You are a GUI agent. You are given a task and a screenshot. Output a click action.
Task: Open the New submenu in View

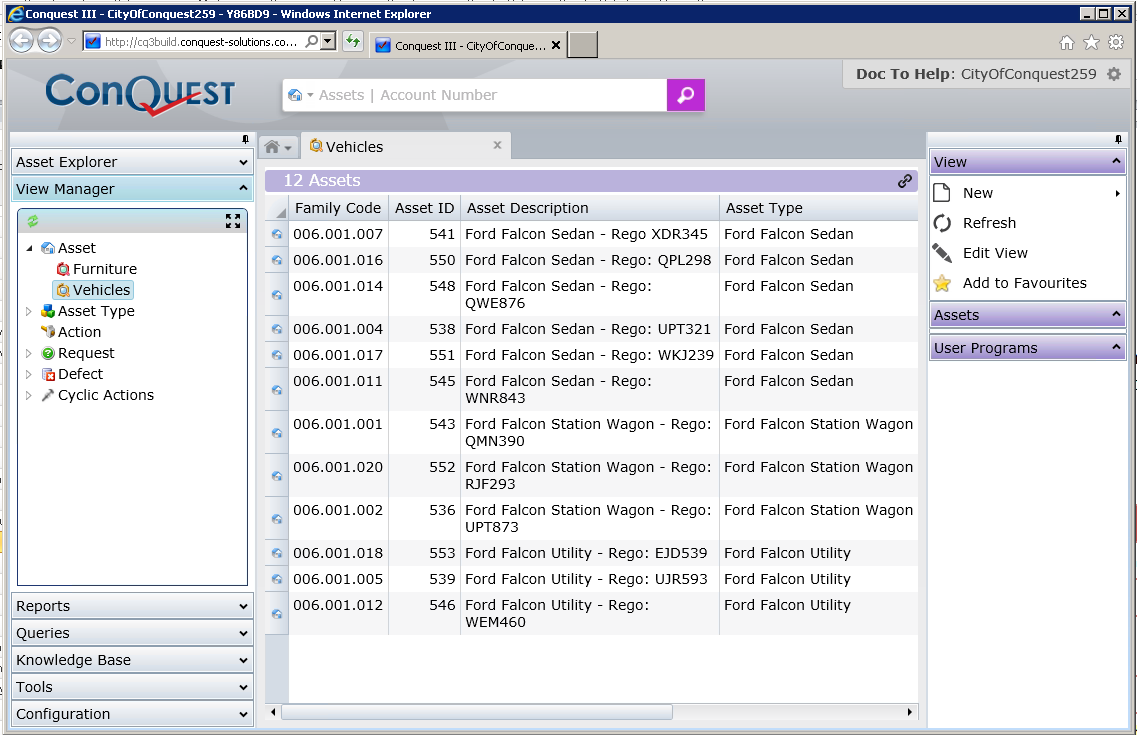point(1117,194)
